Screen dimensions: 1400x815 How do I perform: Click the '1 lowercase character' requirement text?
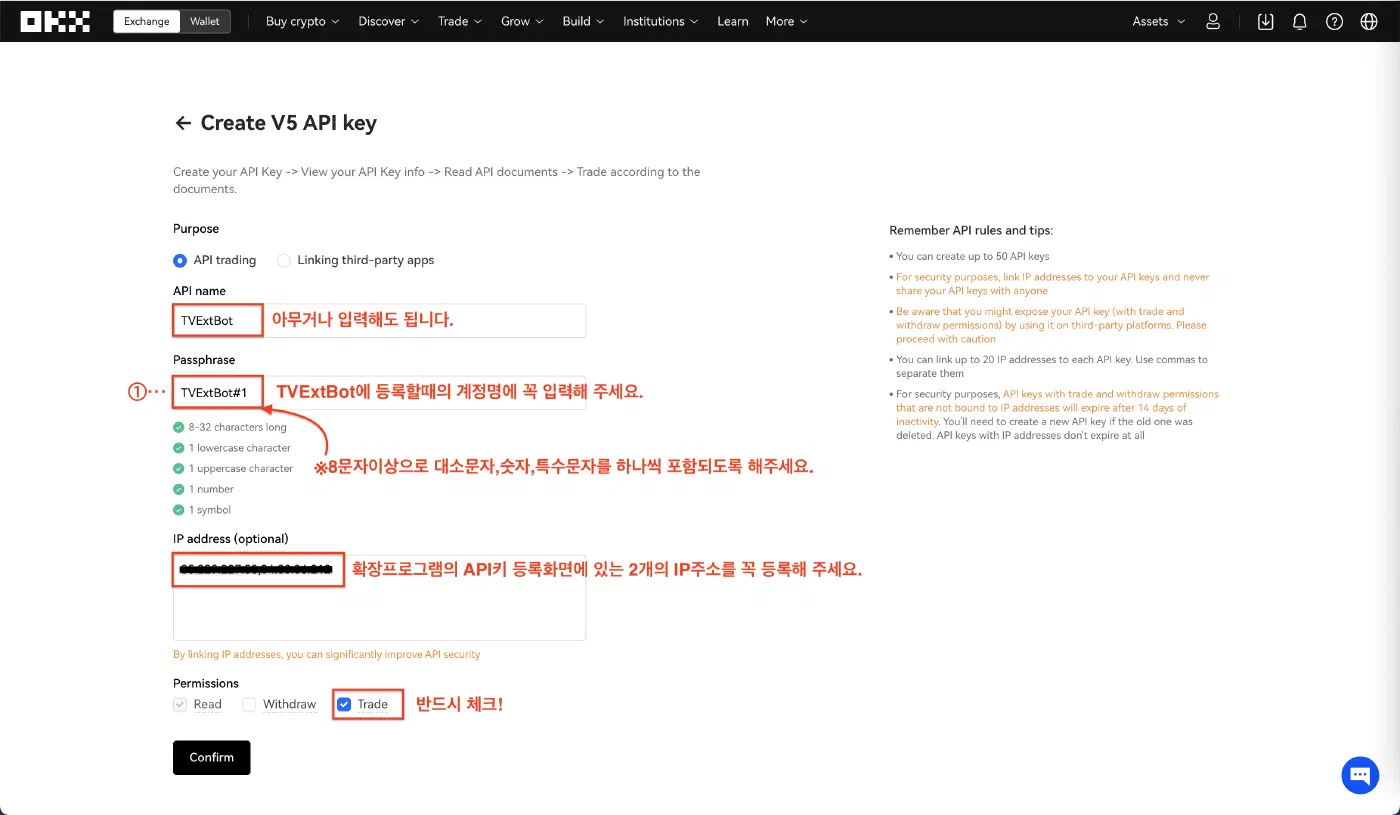[x=240, y=448]
